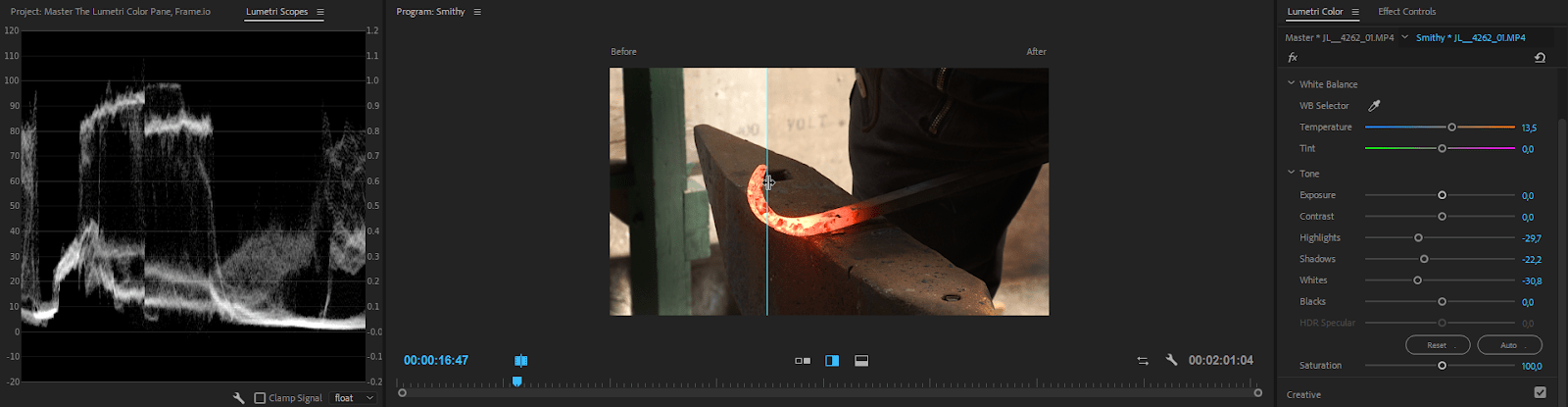Open the Program: Smithy panel menu
Viewport: 1568px width, 407px height.
point(477,12)
